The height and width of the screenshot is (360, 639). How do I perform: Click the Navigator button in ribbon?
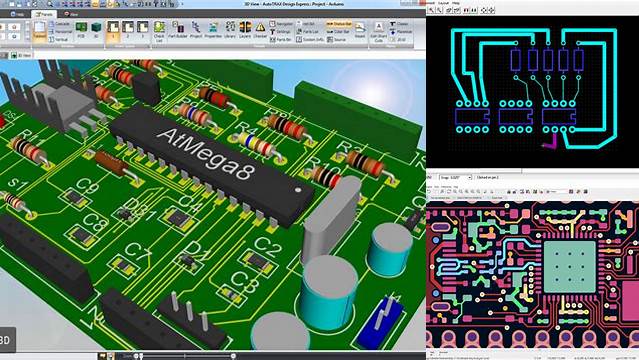click(x=281, y=24)
